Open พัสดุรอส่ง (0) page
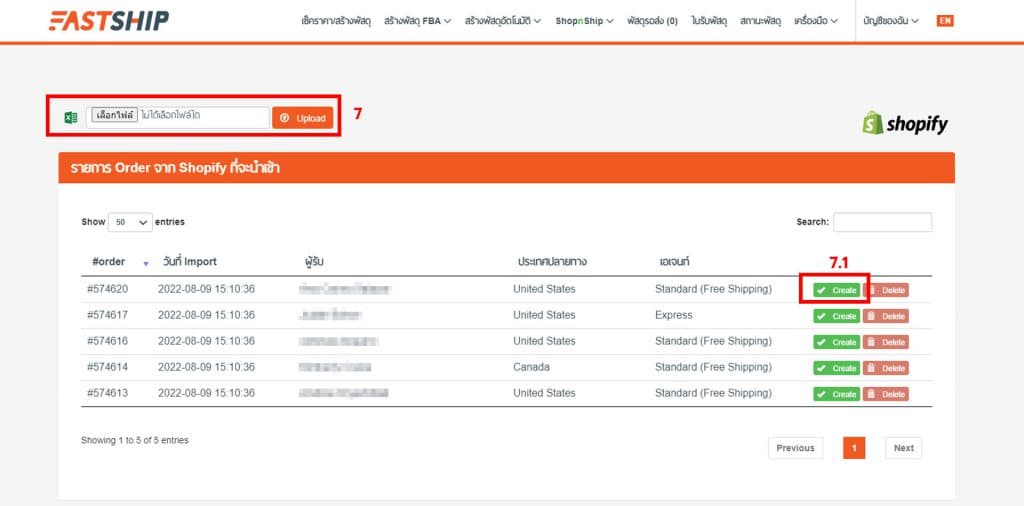 [652, 21]
